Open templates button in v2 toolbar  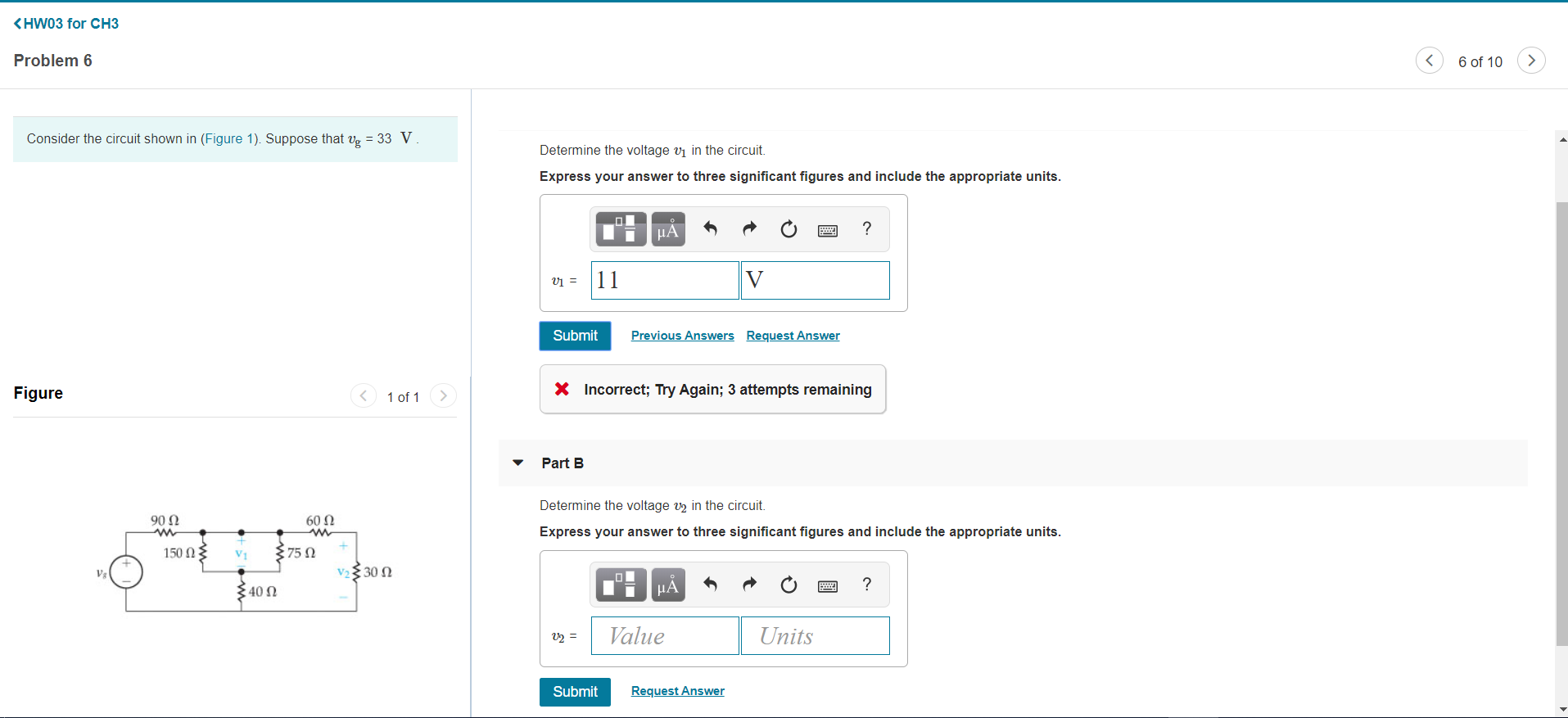(621, 585)
